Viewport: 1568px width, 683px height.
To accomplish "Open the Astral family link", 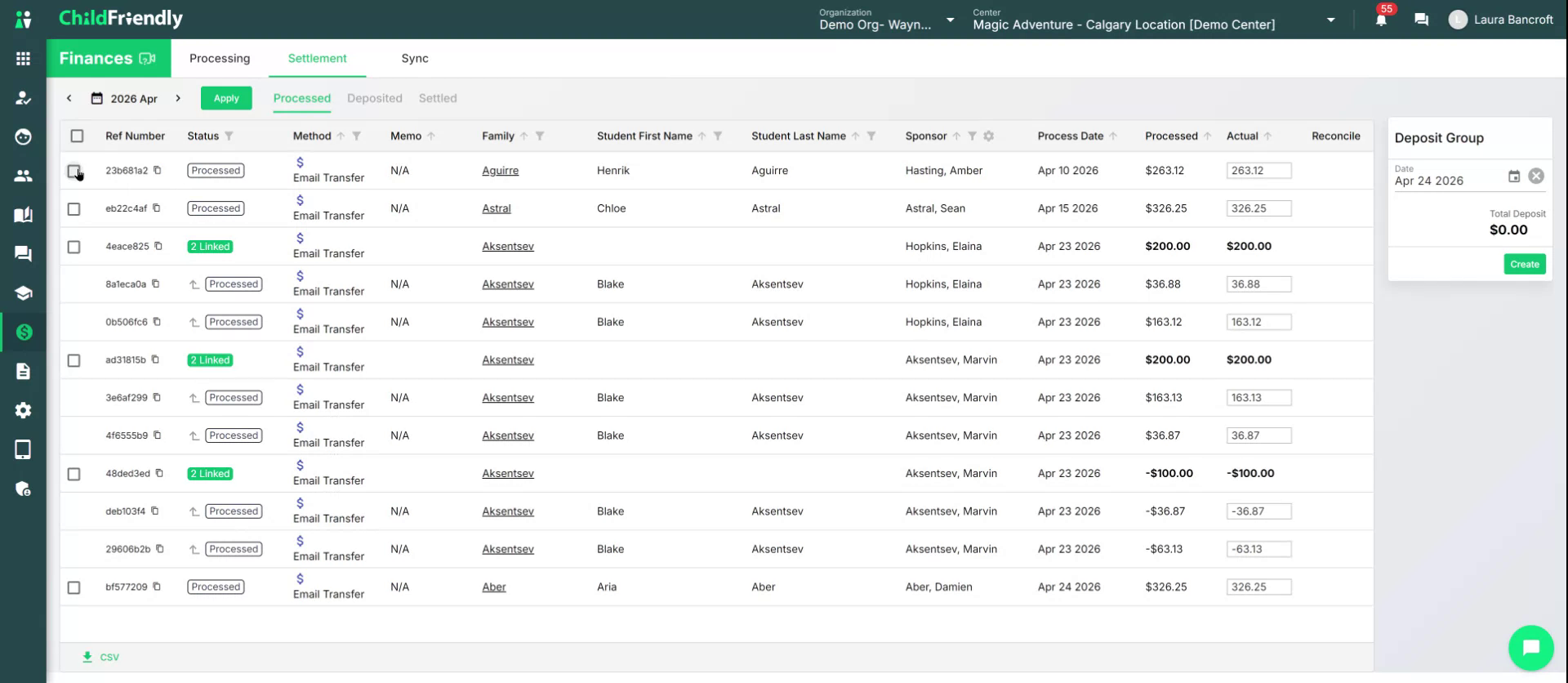I will point(497,208).
